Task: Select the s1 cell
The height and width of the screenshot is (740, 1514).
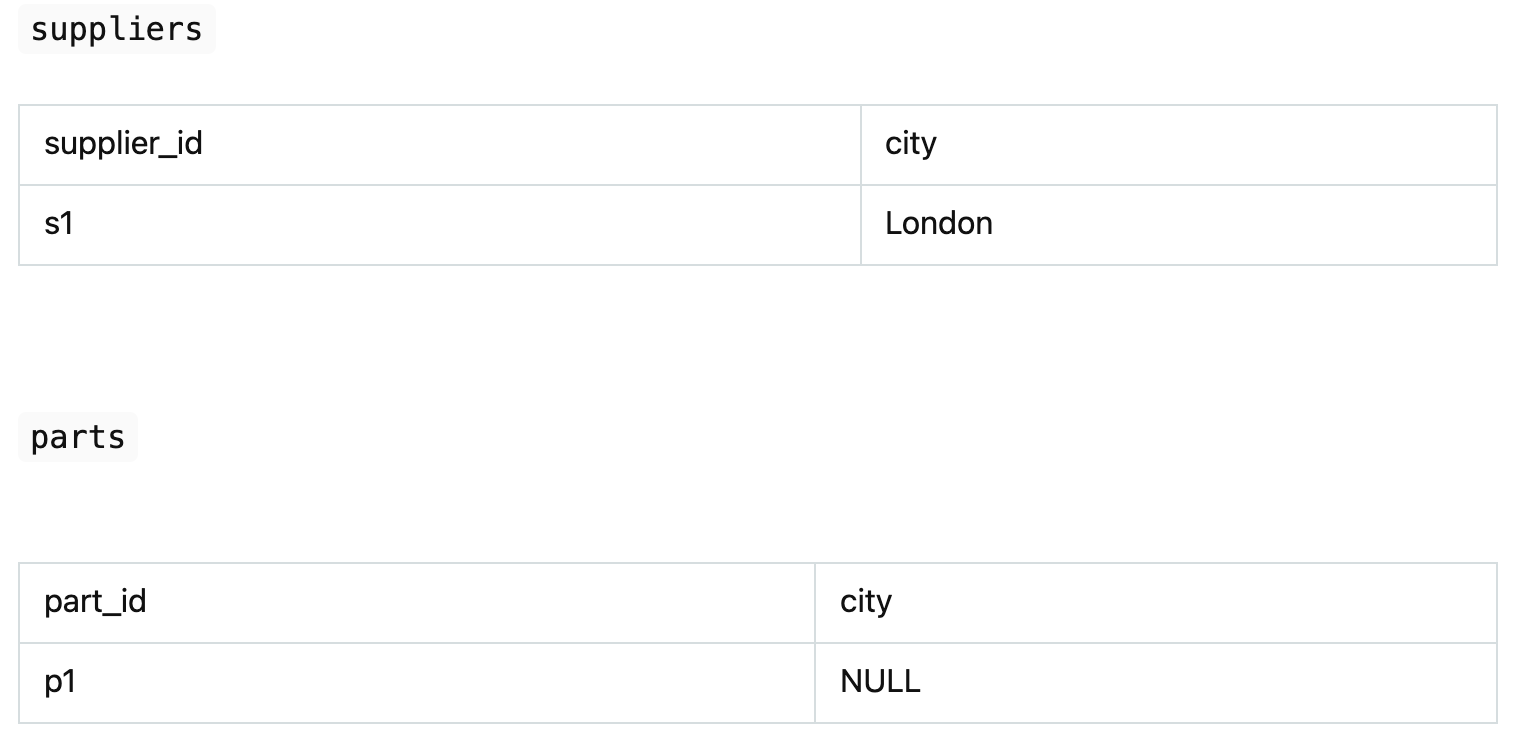Action: click(x=59, y=224)
